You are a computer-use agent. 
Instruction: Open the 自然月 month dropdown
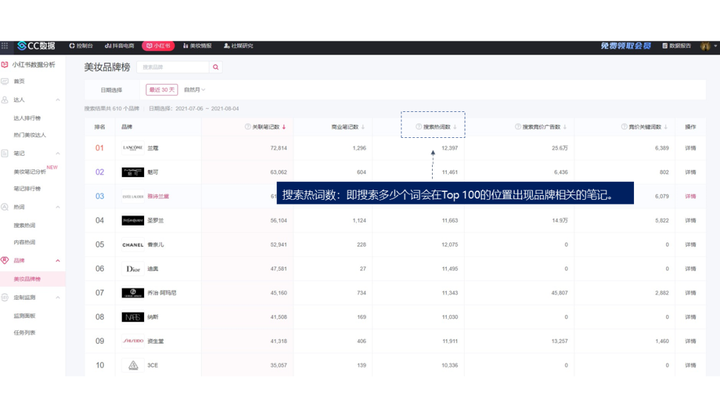click(x=194, y=90)
